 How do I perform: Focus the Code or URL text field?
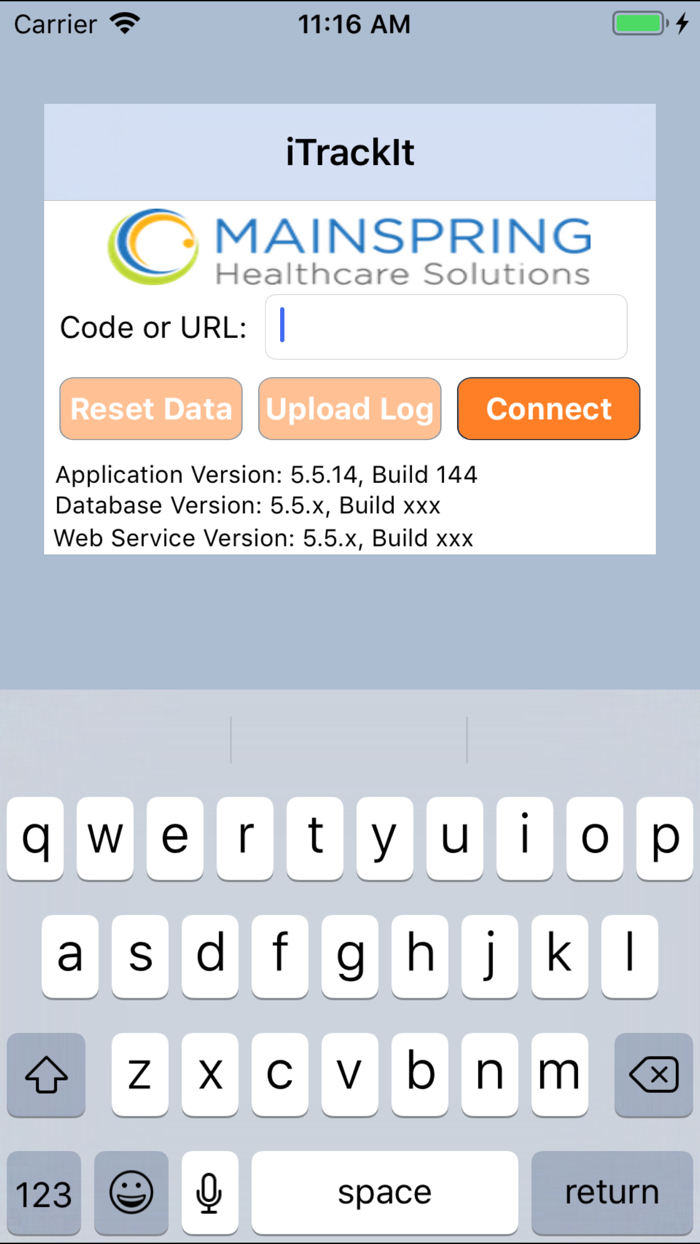tap(446, 327)
